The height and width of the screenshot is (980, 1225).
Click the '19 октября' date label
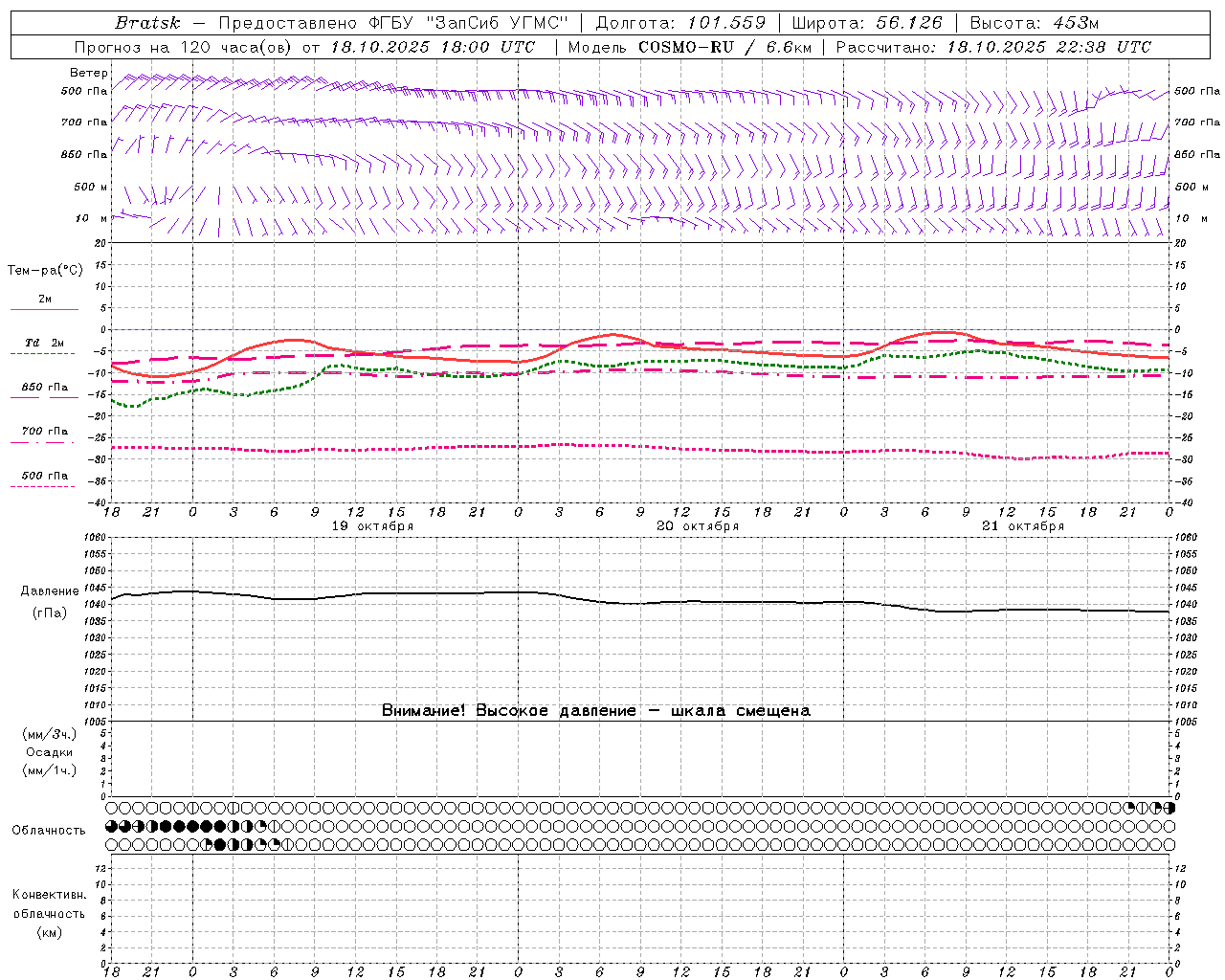tap(372, 526)
